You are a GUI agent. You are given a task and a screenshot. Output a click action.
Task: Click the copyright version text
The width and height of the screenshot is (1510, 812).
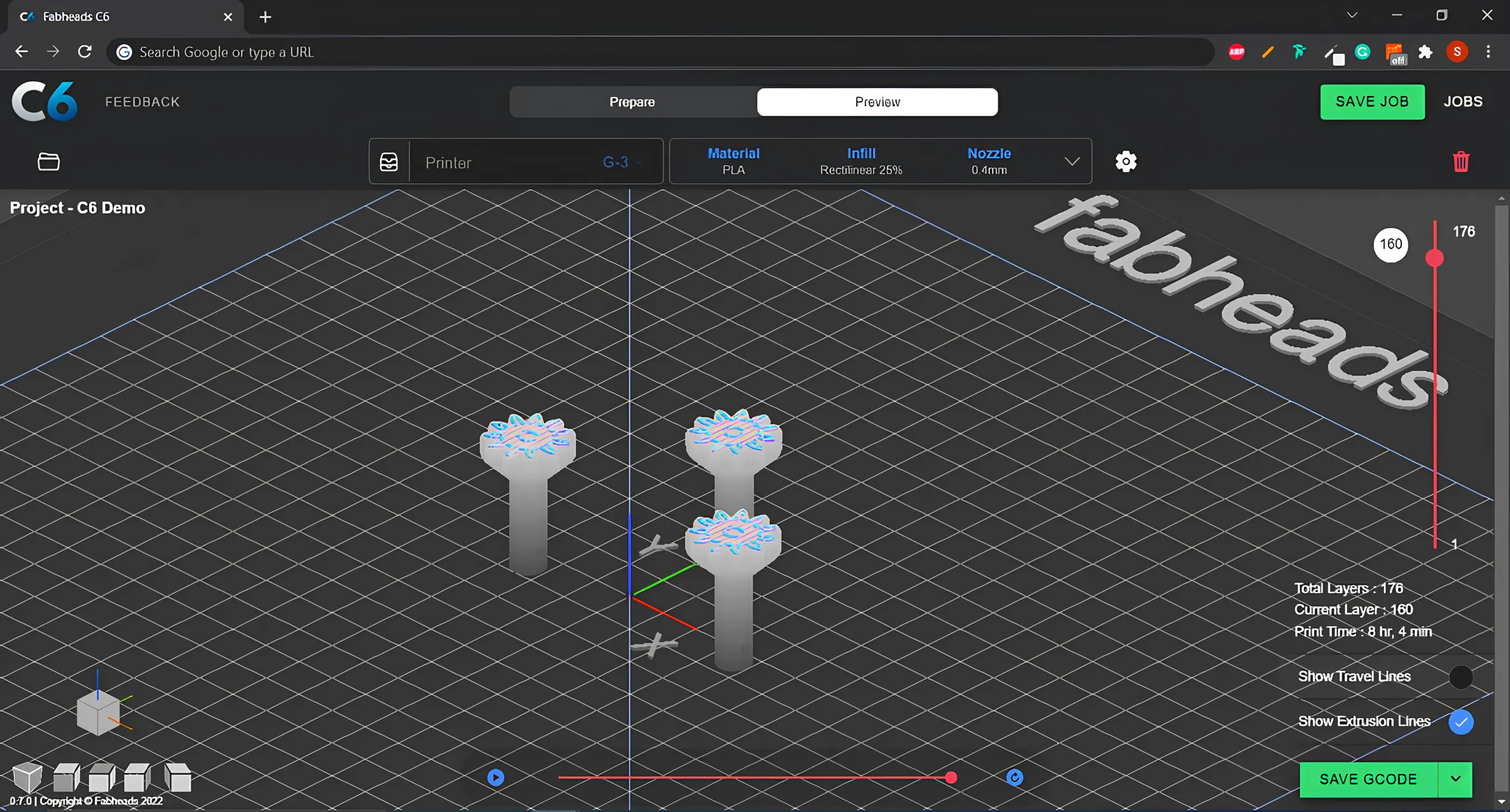click(x=86, y=800)
